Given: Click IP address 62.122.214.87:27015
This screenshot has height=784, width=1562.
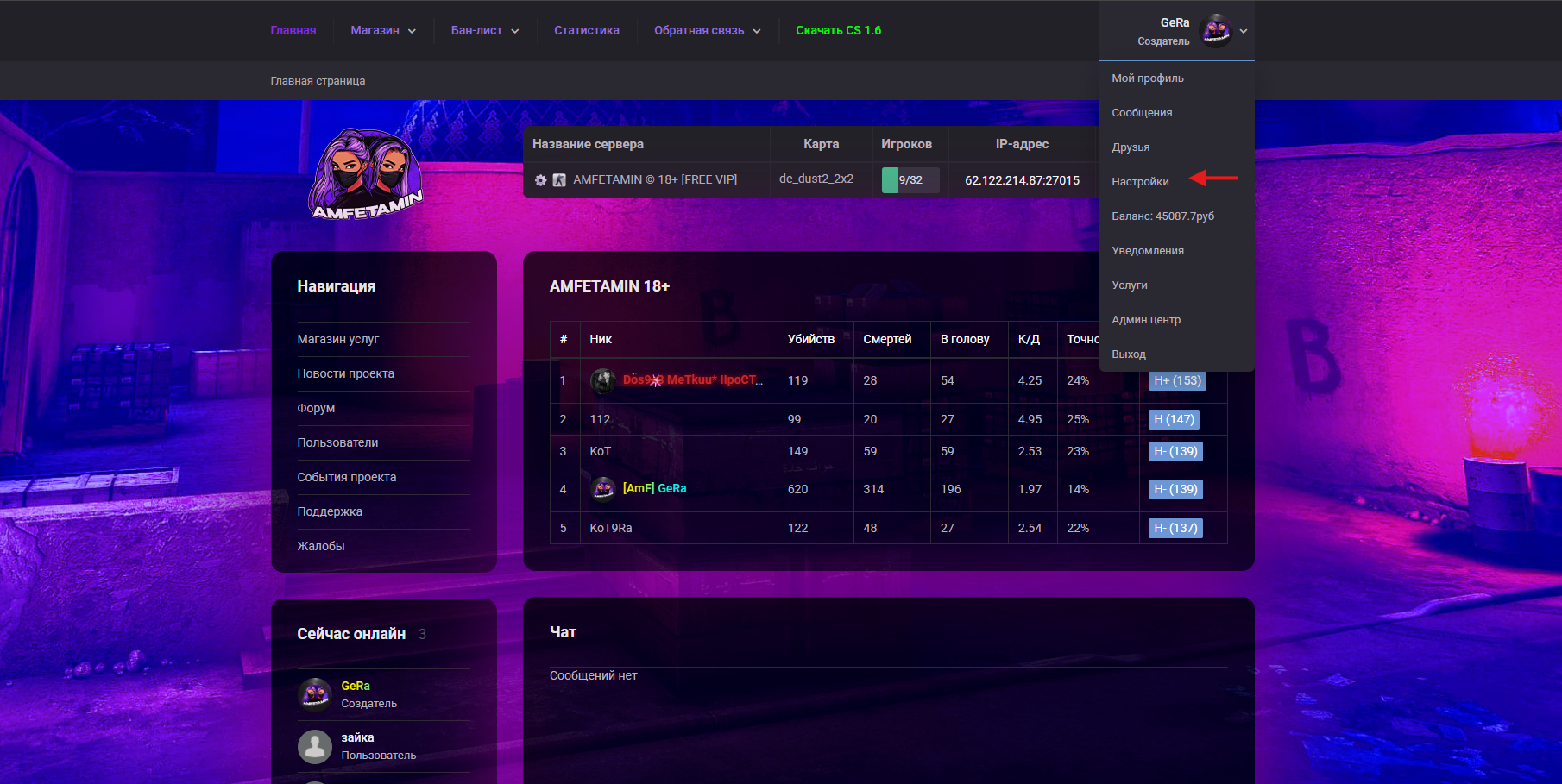Looking at the screenshot, I should click(x=1022, y=180).
